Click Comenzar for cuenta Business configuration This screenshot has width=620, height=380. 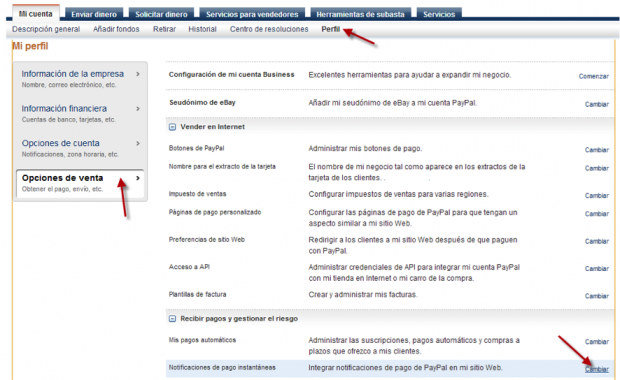594,76
